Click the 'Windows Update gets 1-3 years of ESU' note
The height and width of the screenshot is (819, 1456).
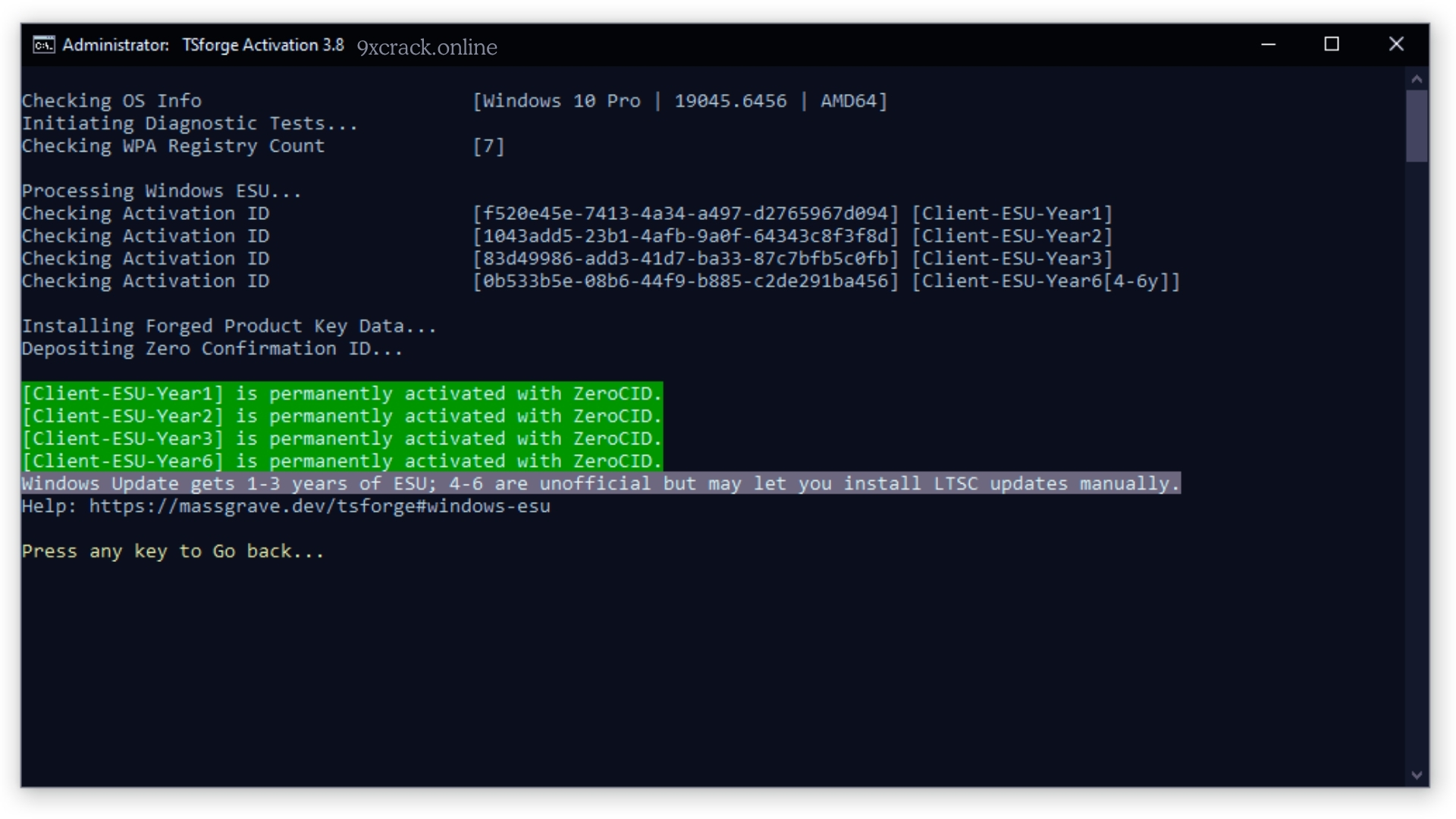pyautogui.click(x=601, y=484)
